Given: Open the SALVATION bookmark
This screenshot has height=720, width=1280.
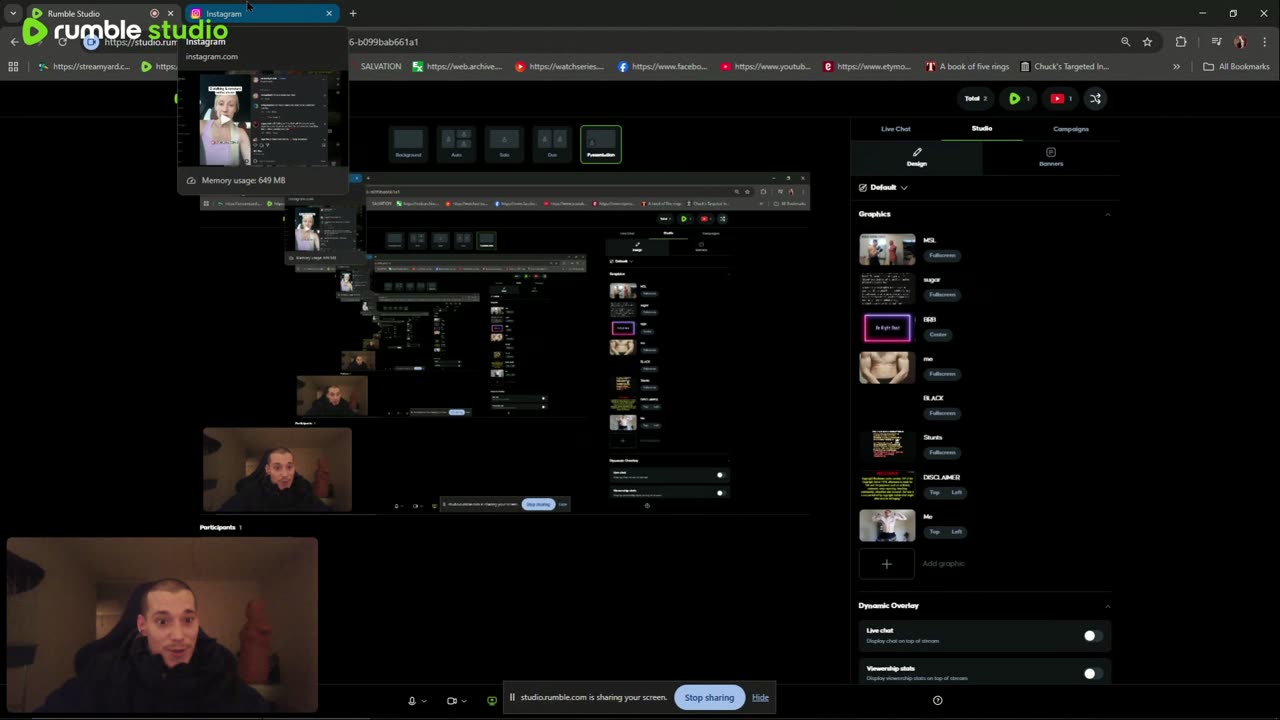Looking at the screenshot, I should [380, 67].
